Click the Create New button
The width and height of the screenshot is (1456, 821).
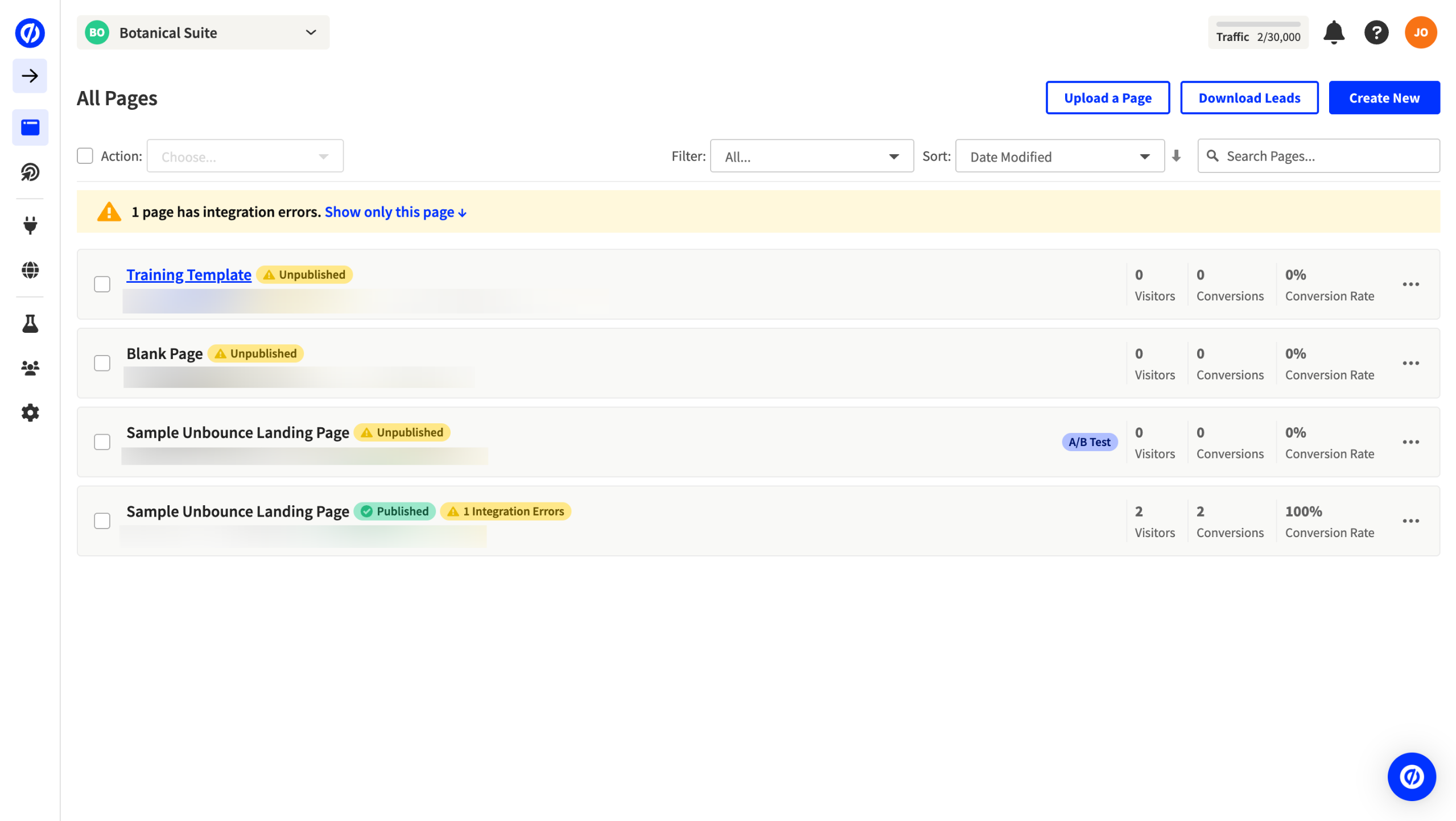1384,98
